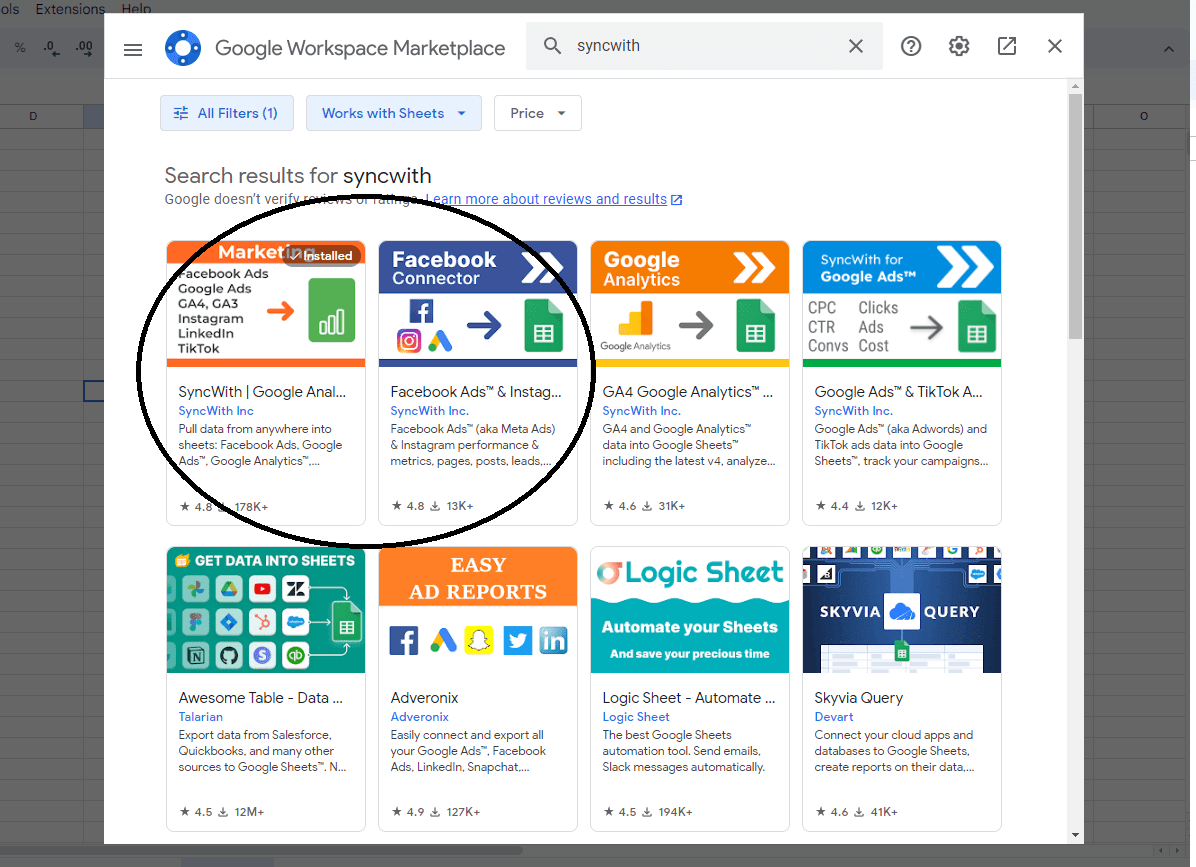Clear the syncwith search text
1196x867 pixels.
(856, 46)
